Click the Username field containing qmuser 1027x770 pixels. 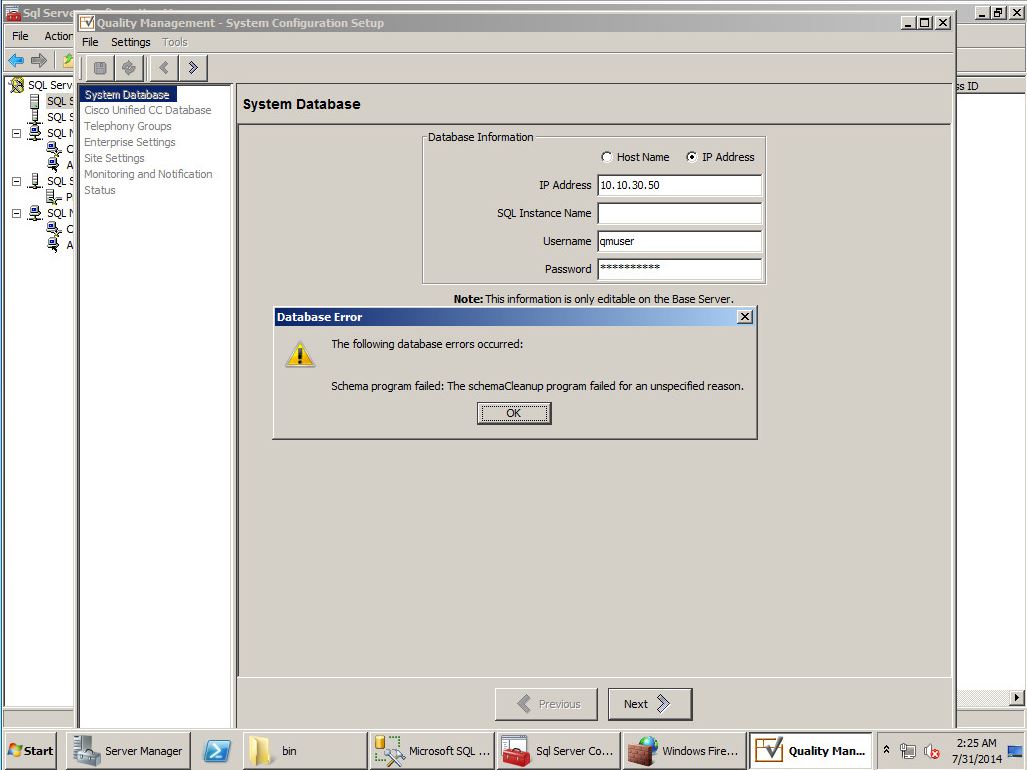680,242
